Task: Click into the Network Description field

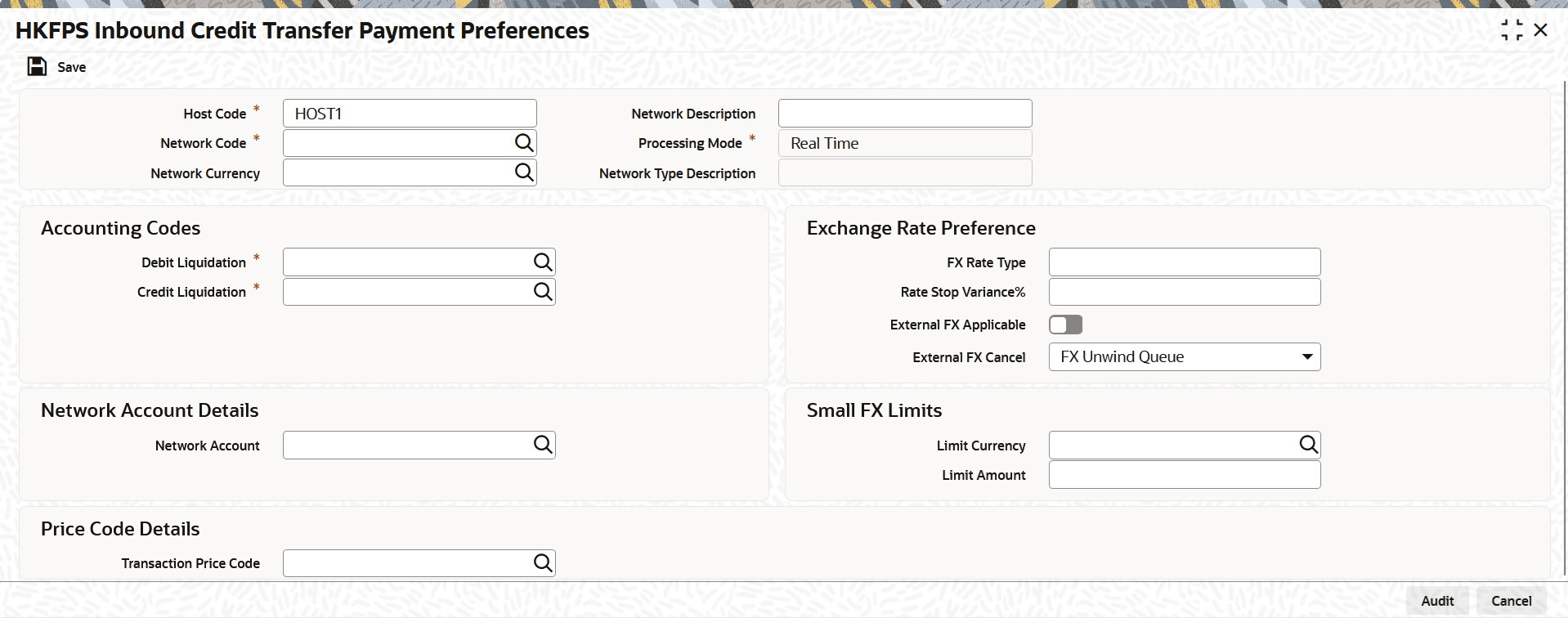Action: (904, 114)
